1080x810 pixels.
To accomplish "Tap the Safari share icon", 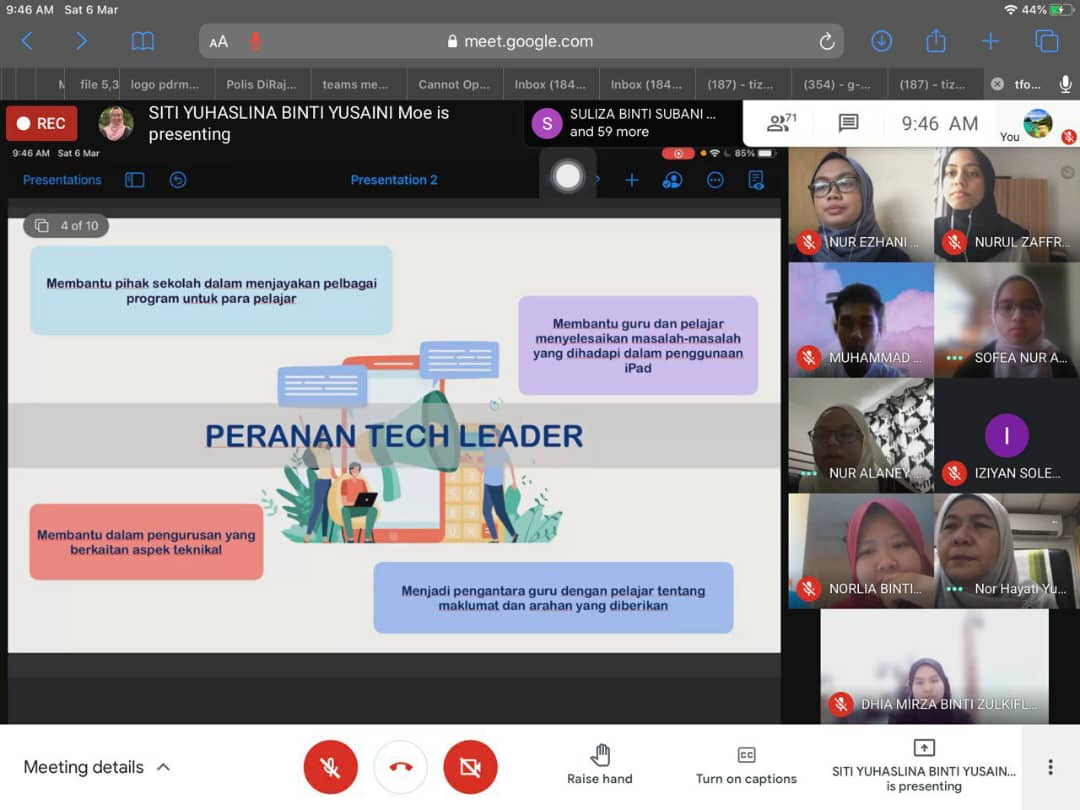I will [936, 41].
